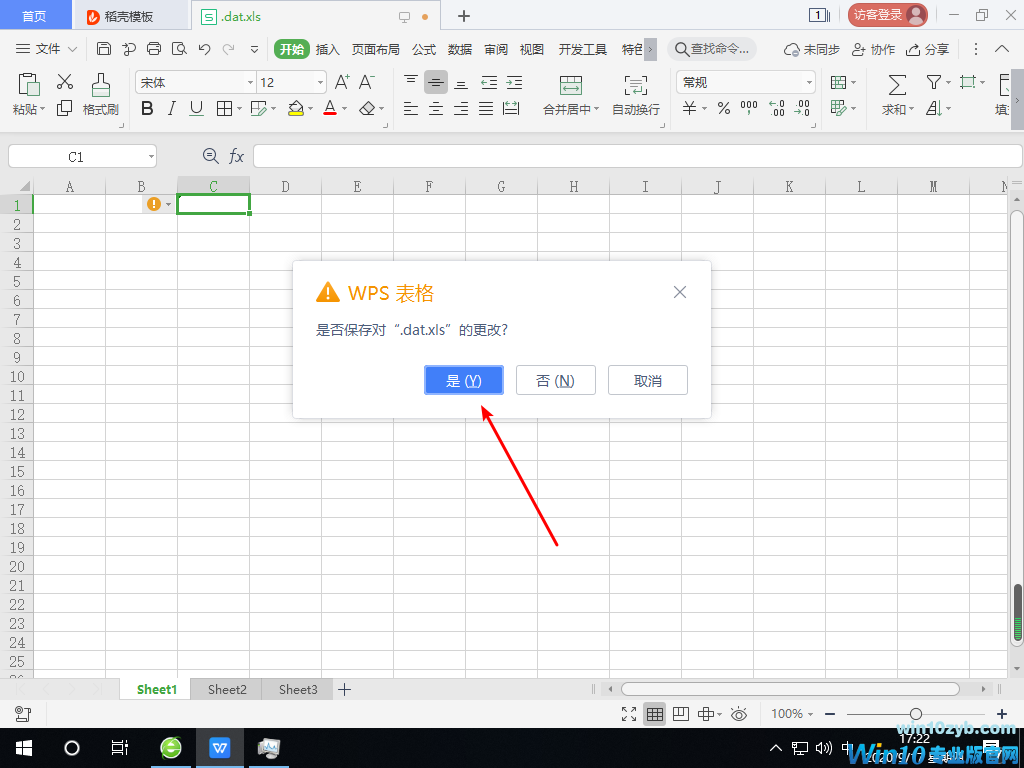
Task: Toggle italic formatting
Action: click(171, 109)
